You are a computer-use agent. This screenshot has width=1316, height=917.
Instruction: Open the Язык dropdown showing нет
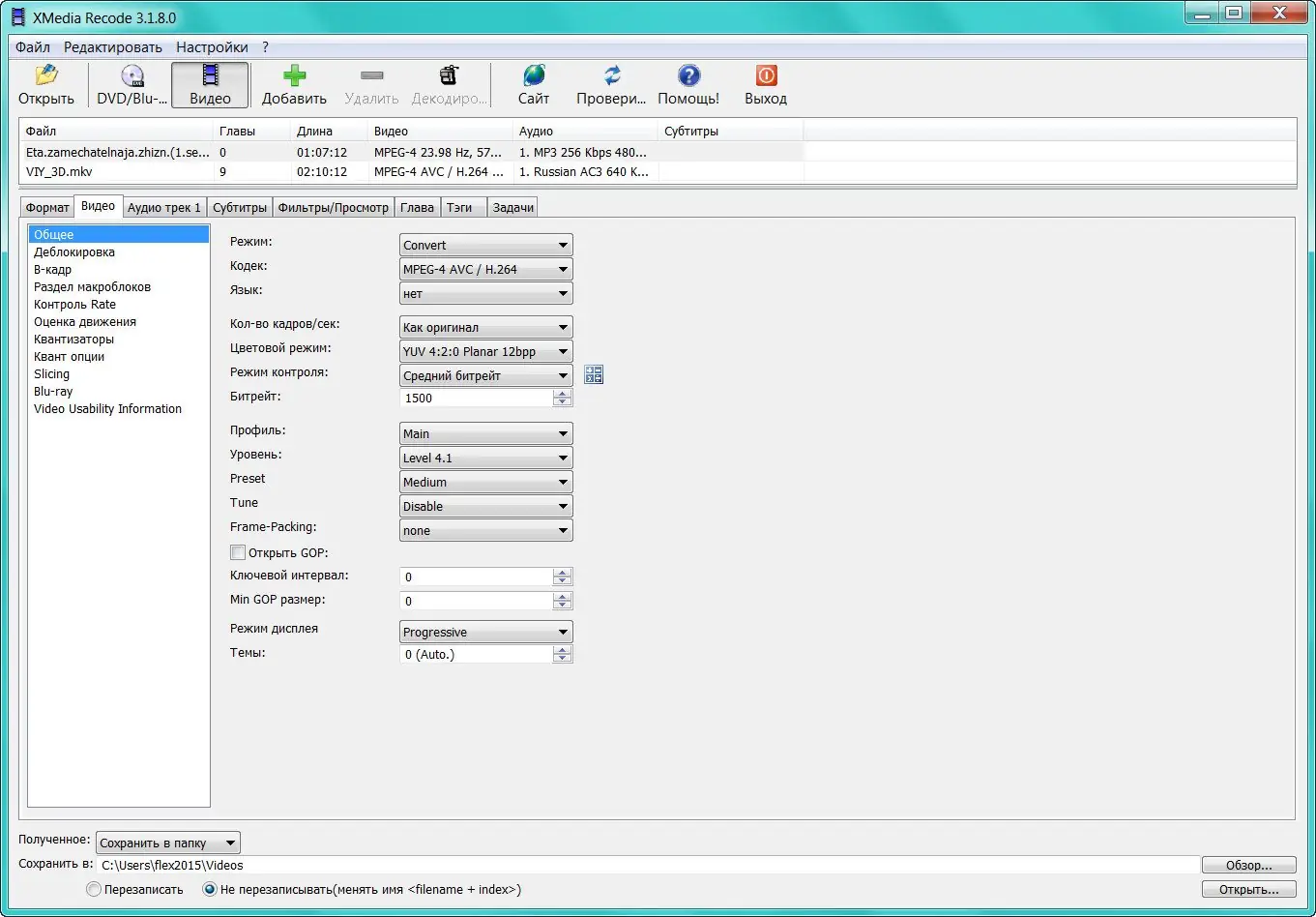(486, 293)
